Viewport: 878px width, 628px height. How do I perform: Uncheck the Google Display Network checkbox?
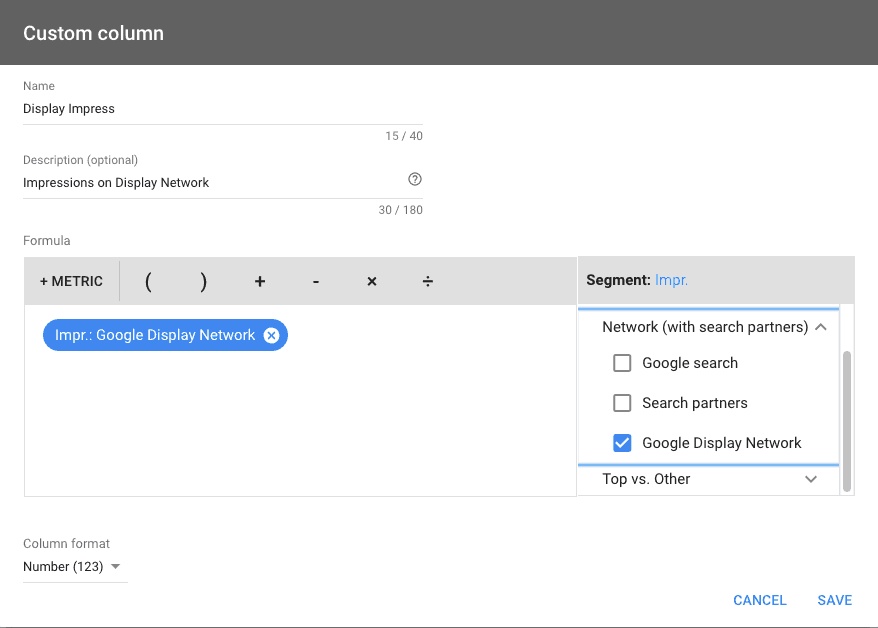tap(622, 443)
